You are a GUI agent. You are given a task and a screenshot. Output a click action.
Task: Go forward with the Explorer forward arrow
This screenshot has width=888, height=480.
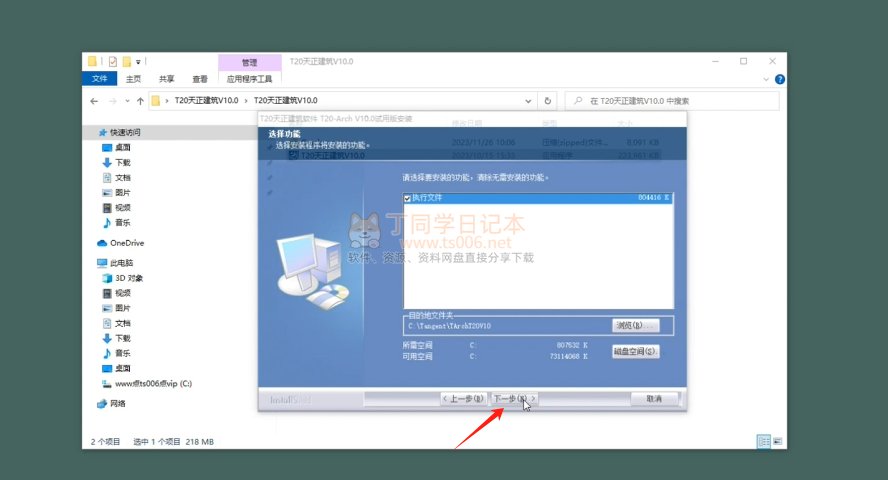point(113,101)
